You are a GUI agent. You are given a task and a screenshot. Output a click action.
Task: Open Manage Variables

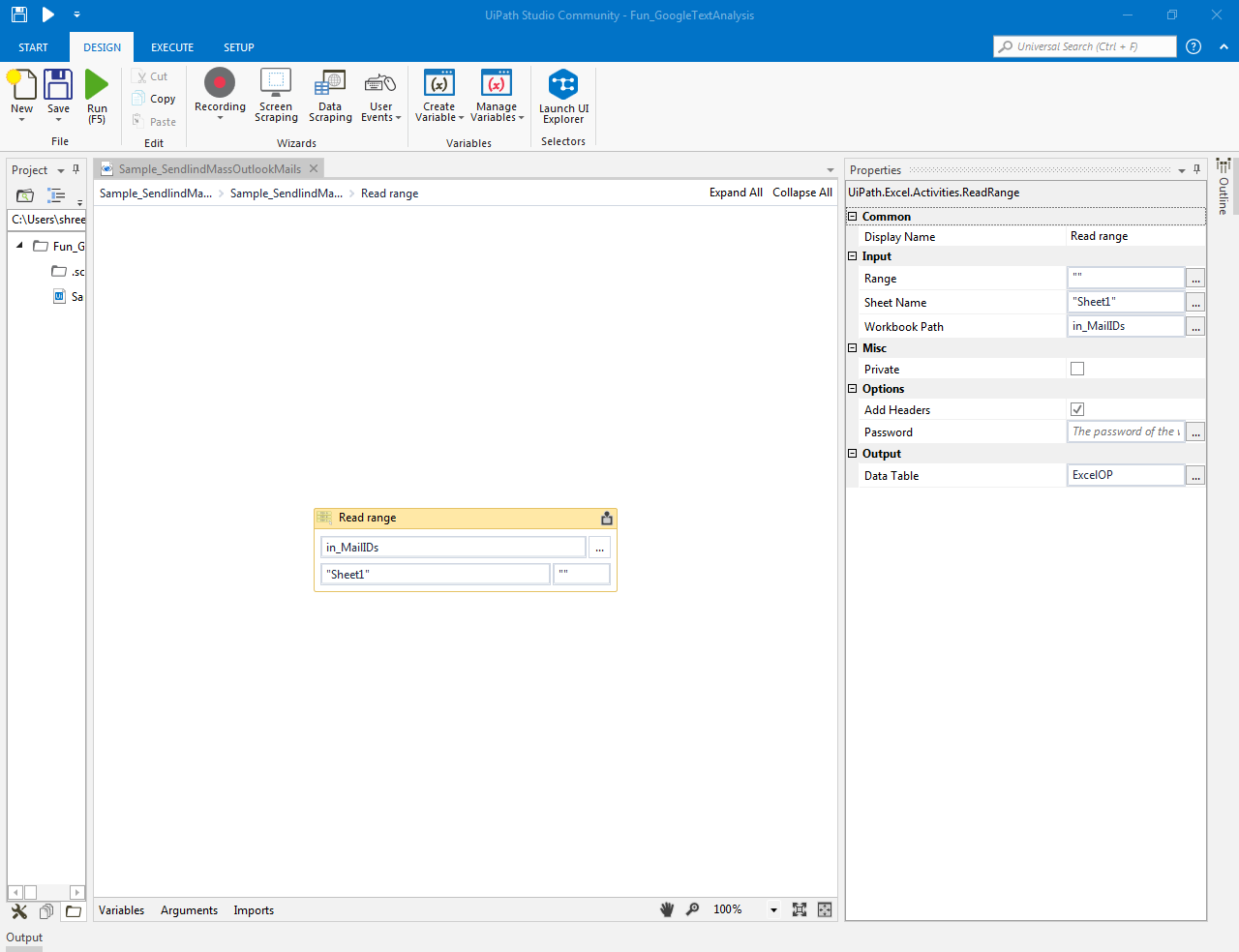coord(497,95)
